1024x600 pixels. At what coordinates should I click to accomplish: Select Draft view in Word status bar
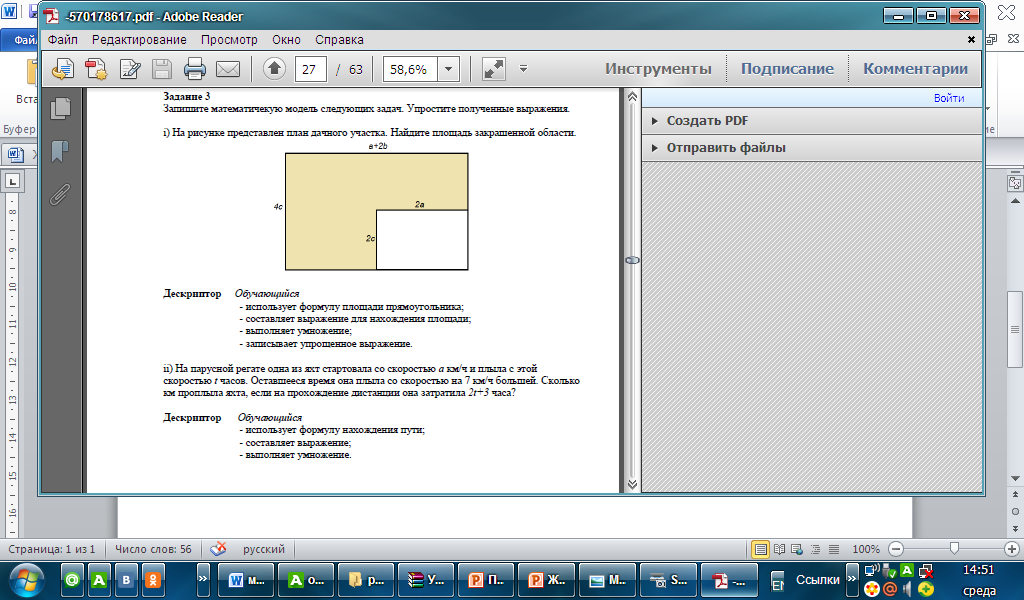tap(834, 549)
